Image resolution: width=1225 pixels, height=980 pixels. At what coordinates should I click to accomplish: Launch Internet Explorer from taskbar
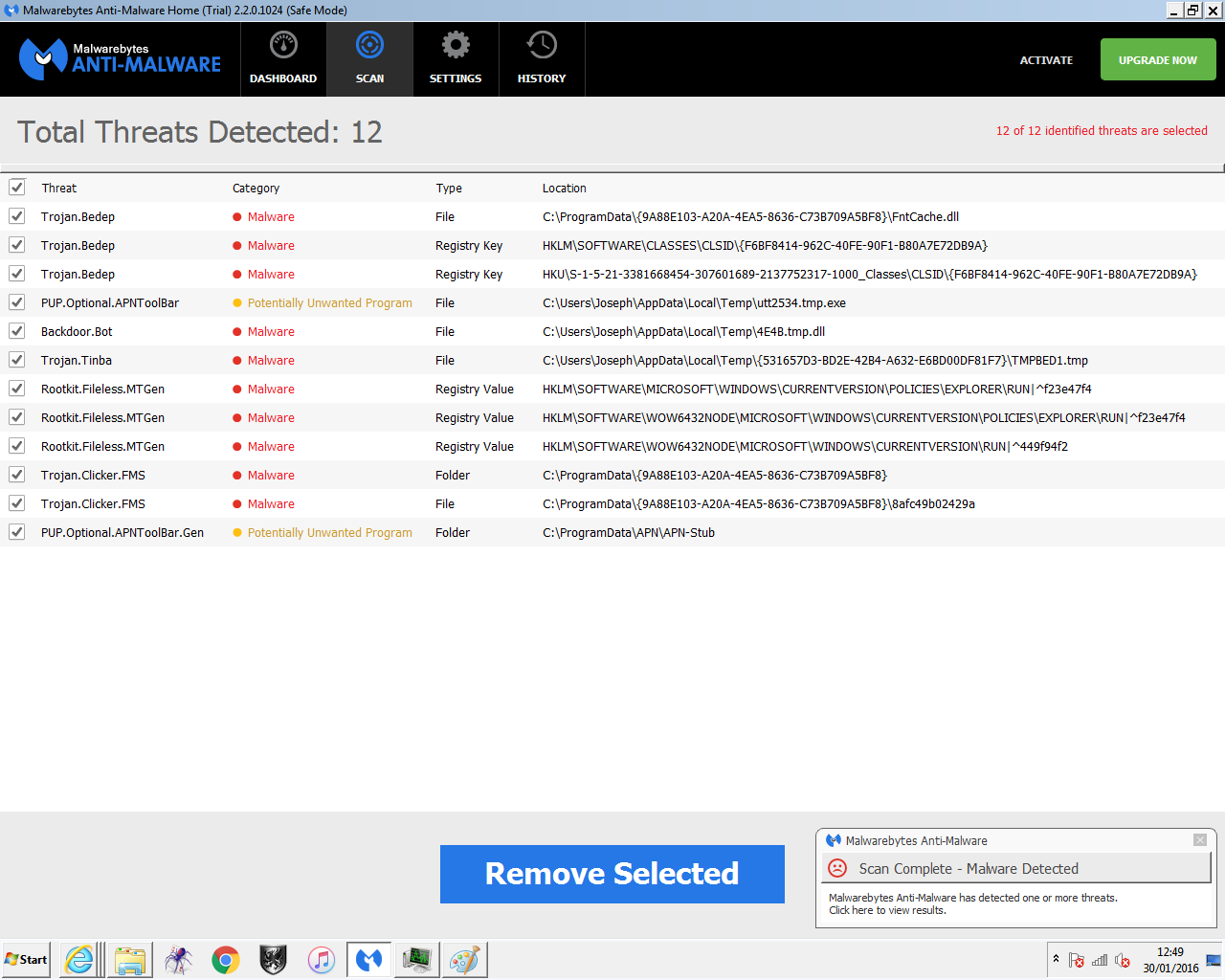(81, 960)
